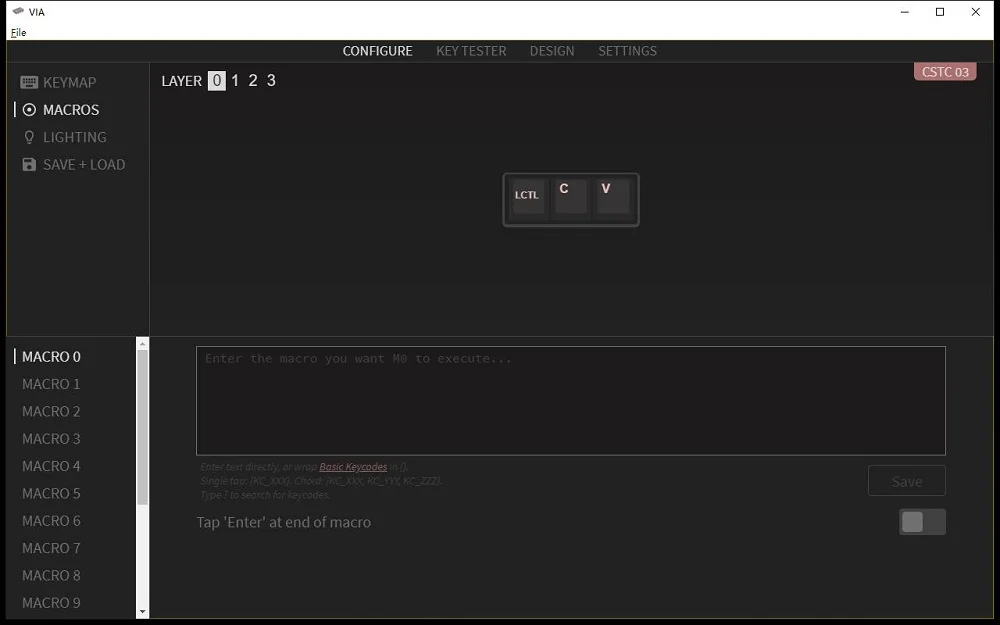Select MACRO 5 from the macro list

[51, 493]
